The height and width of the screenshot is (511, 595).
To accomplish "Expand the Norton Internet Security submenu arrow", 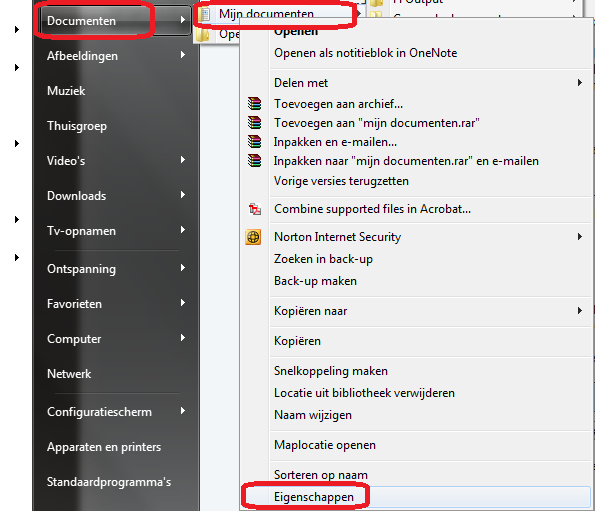I will pyautogui.click(x=579, y=237).
